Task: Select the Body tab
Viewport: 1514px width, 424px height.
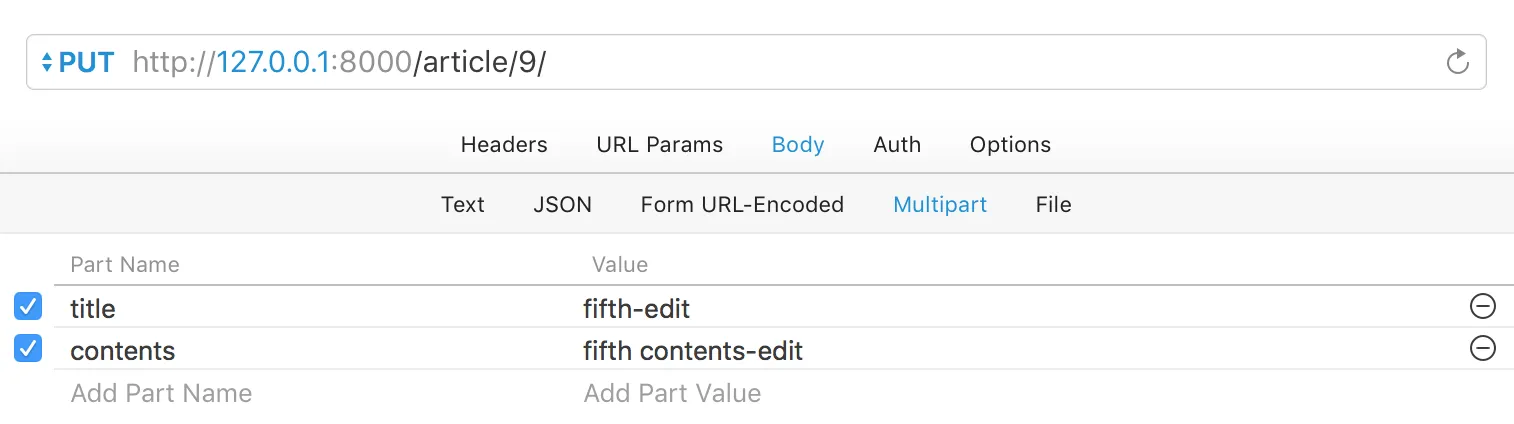Action: pyautogui.click(x=798, y=144)
